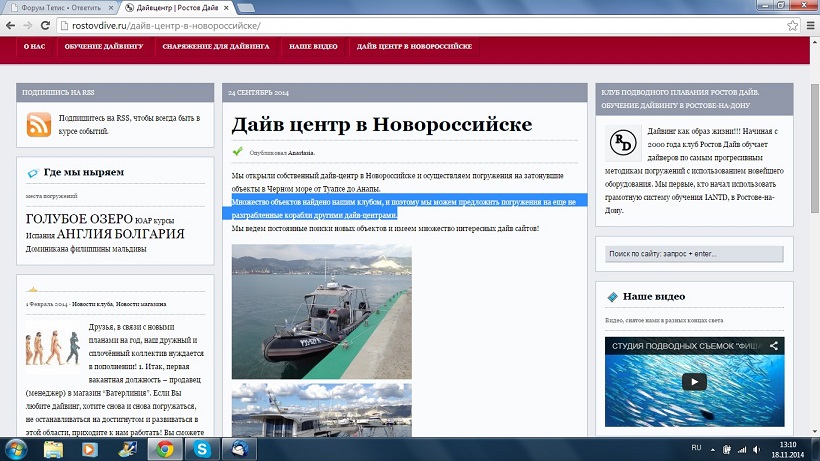Image resolution: width=820 pixels, height=461 pixels.
Task: Switch to the Форум Тетис tab
Action: coord(60,8)
